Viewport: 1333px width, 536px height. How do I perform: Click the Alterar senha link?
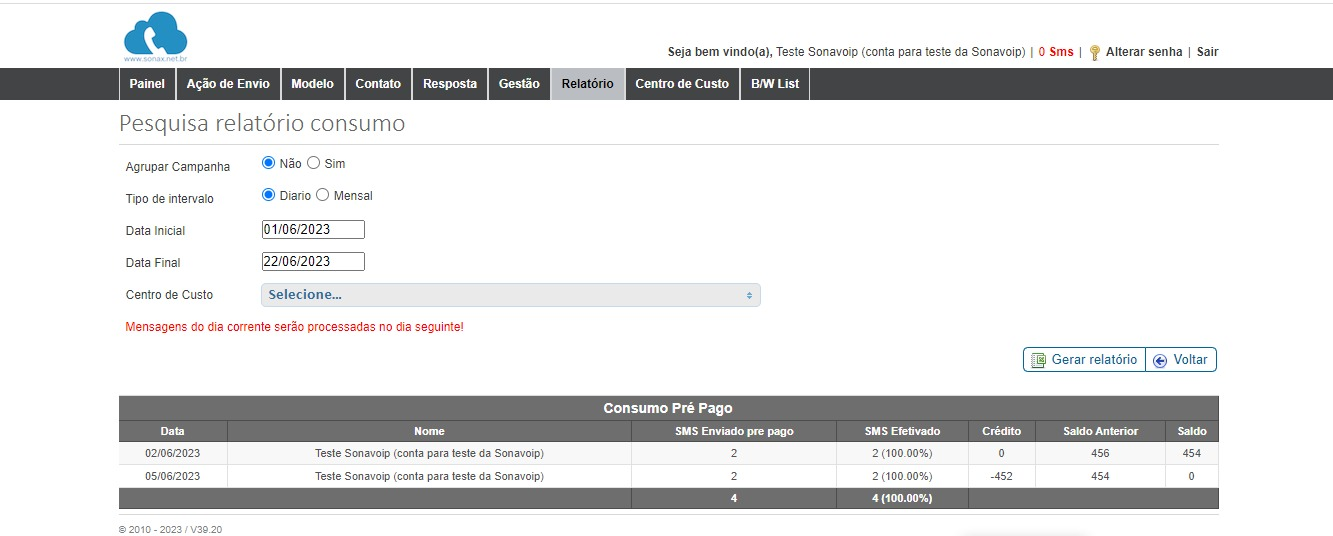pos(1144,52)
